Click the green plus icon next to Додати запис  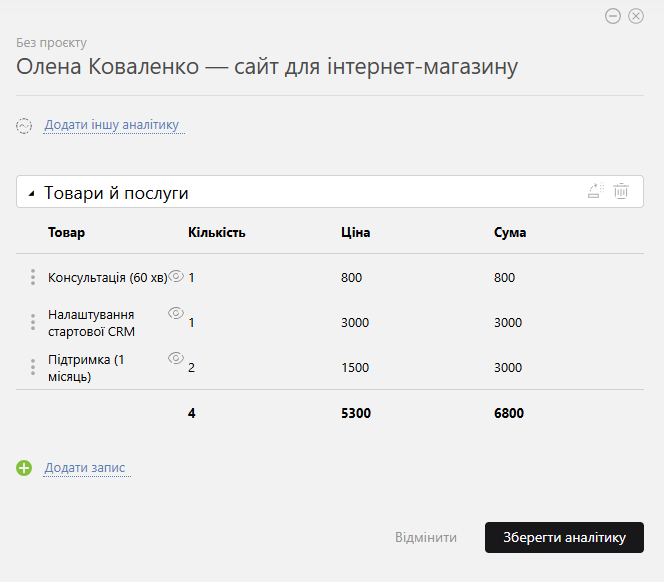24,468
